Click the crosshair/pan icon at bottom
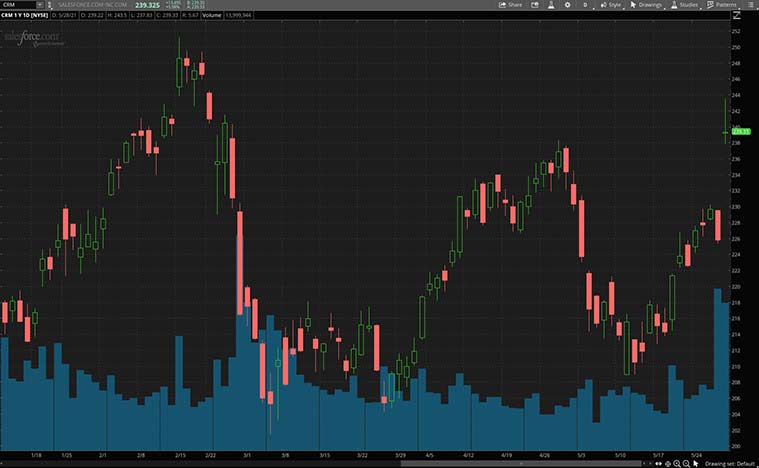 tap(668, 464)
